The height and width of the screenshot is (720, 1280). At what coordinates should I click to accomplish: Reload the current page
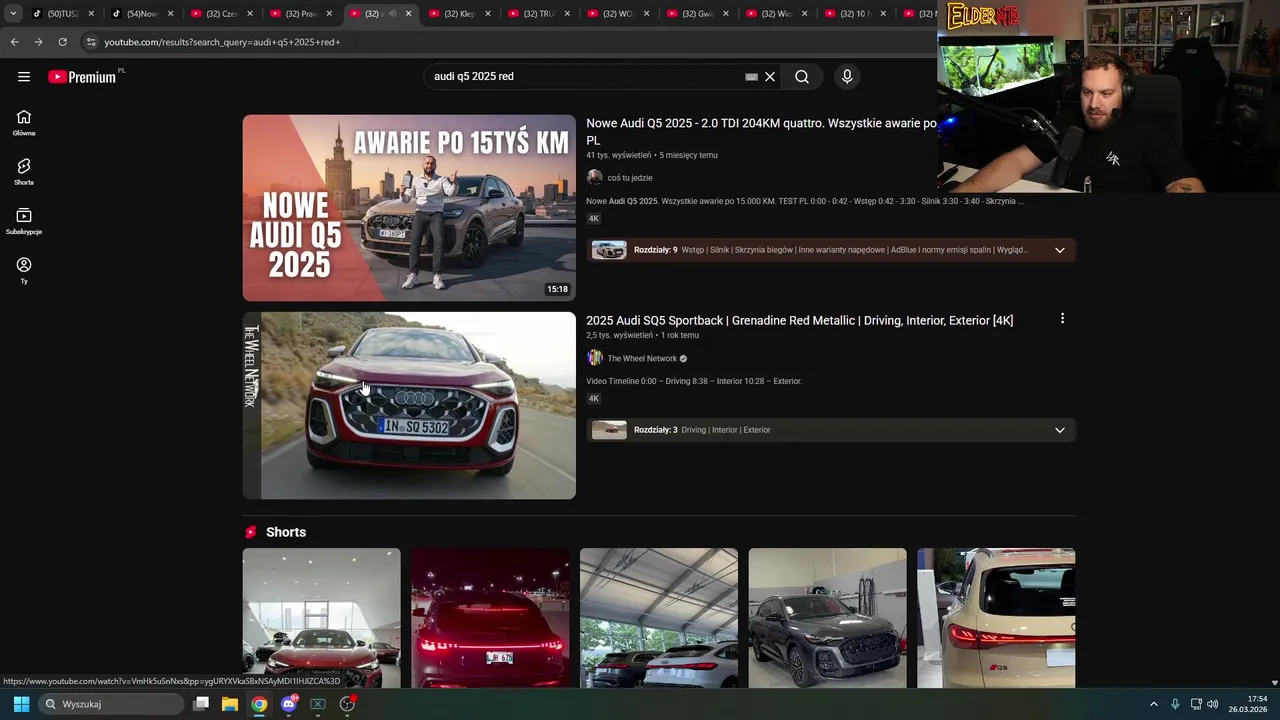(x=62, y=42)
